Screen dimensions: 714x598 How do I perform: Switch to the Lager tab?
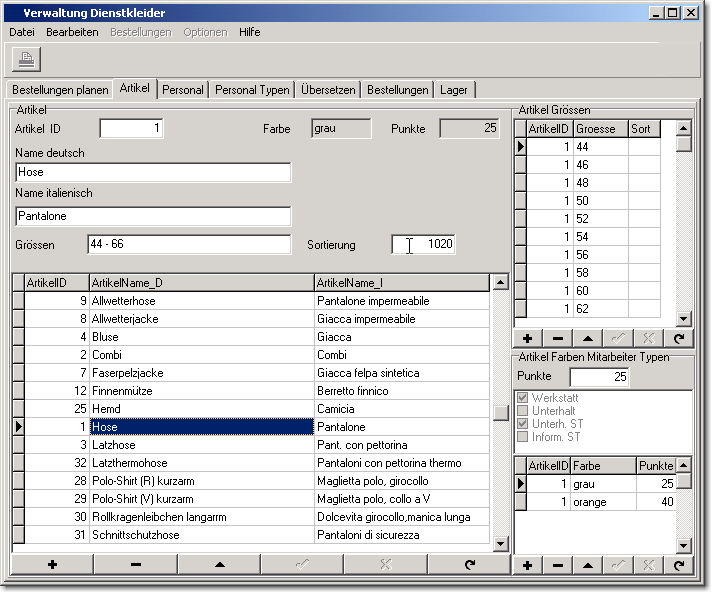(x=455, y=90)
